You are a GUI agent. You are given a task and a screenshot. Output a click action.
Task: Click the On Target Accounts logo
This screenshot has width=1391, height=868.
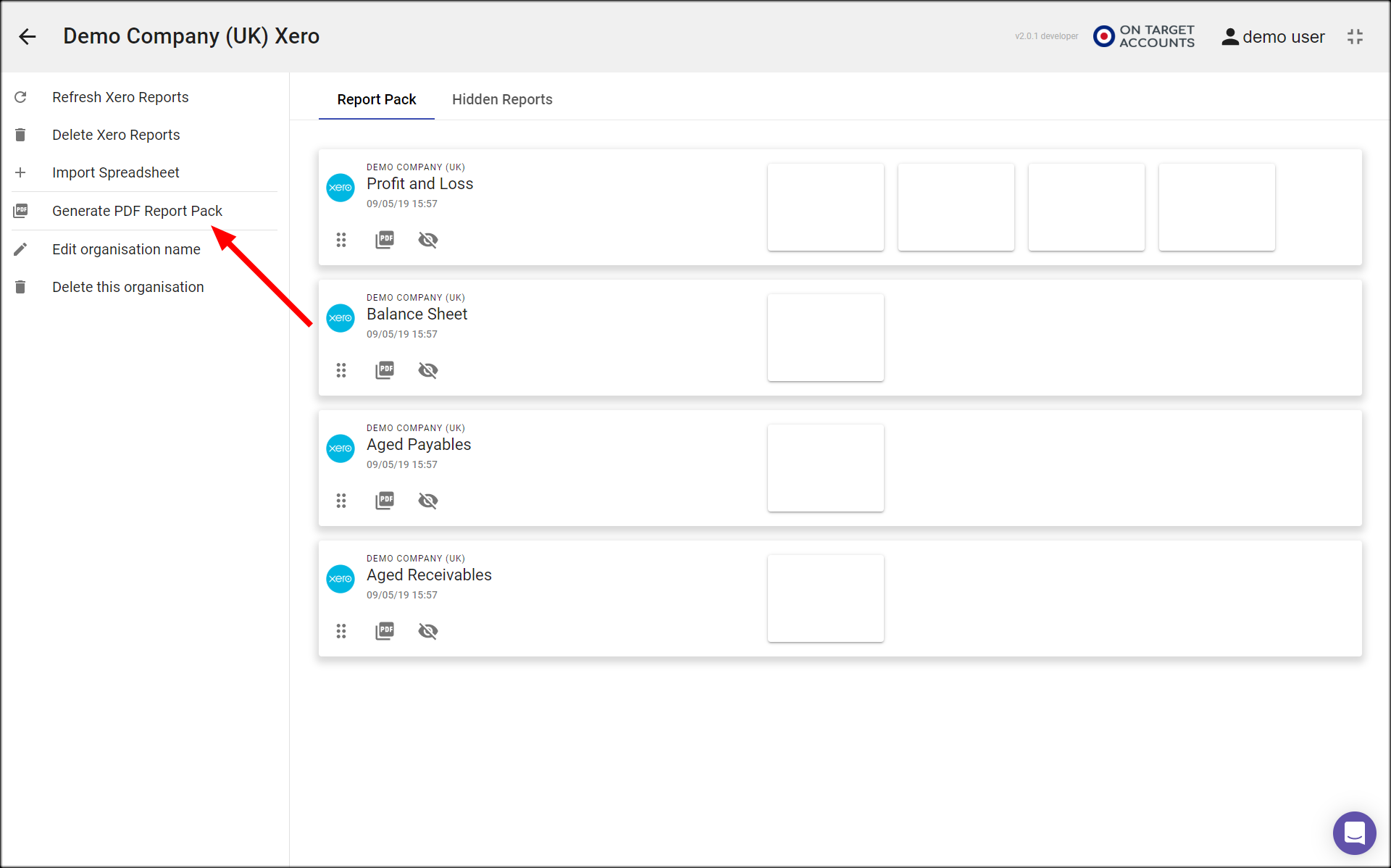[x=1144, y=36]
